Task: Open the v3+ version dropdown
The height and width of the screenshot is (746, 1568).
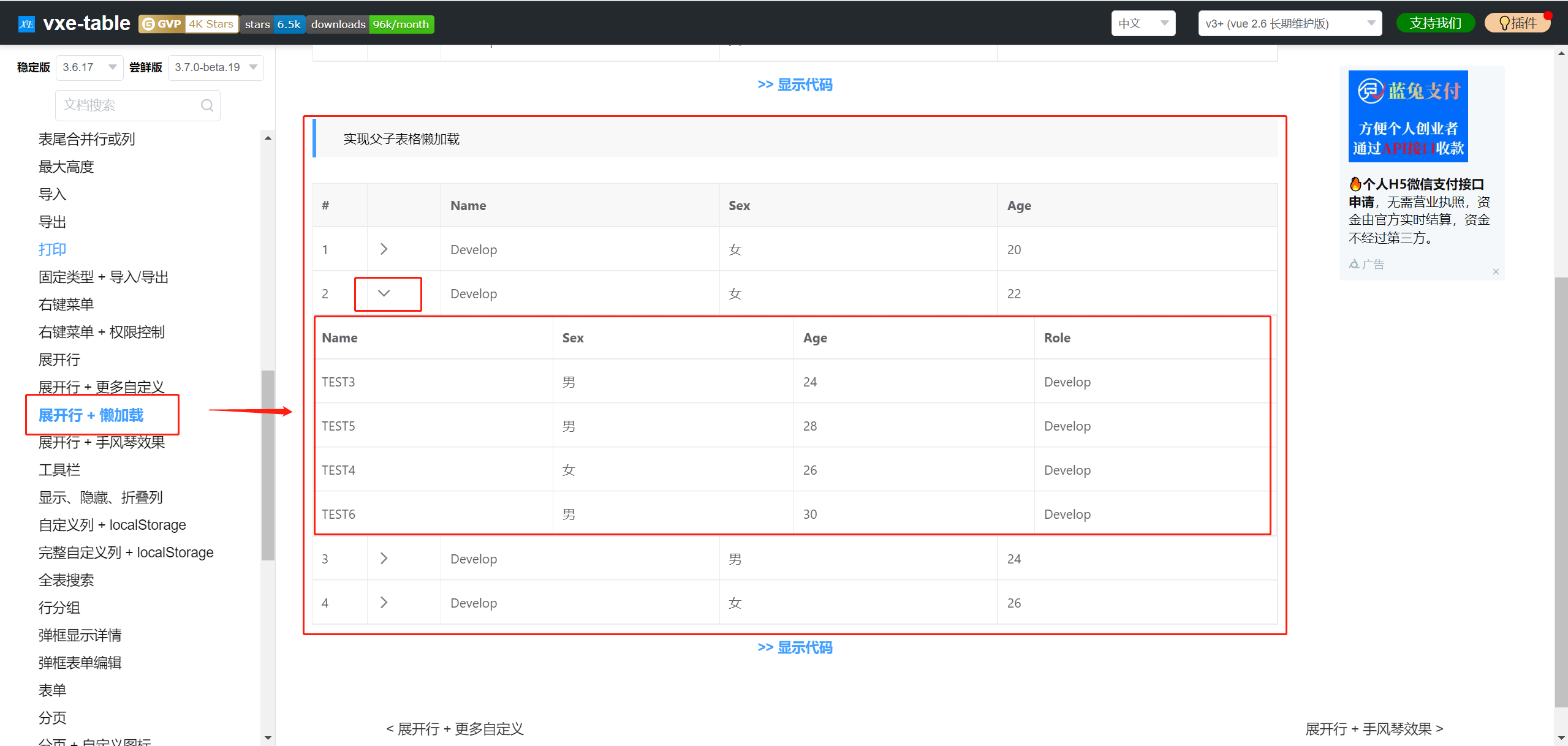Action: (1289, 23)
